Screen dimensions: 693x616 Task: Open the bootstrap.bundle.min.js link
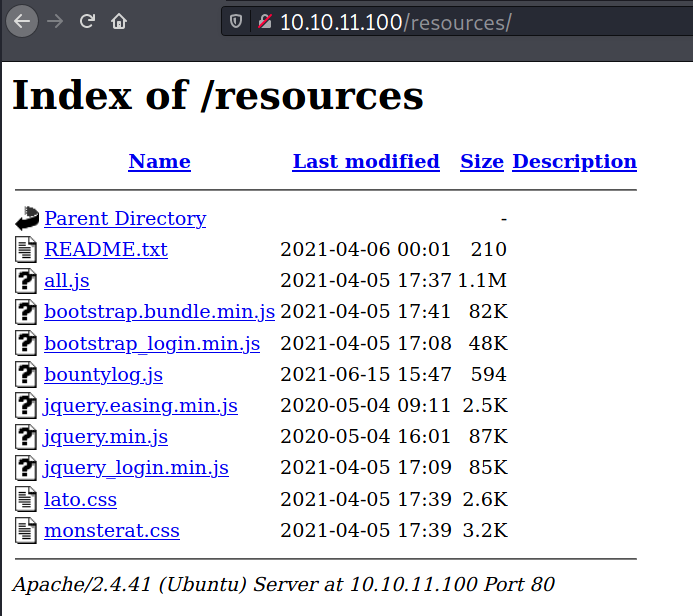(x=160, y=312)
